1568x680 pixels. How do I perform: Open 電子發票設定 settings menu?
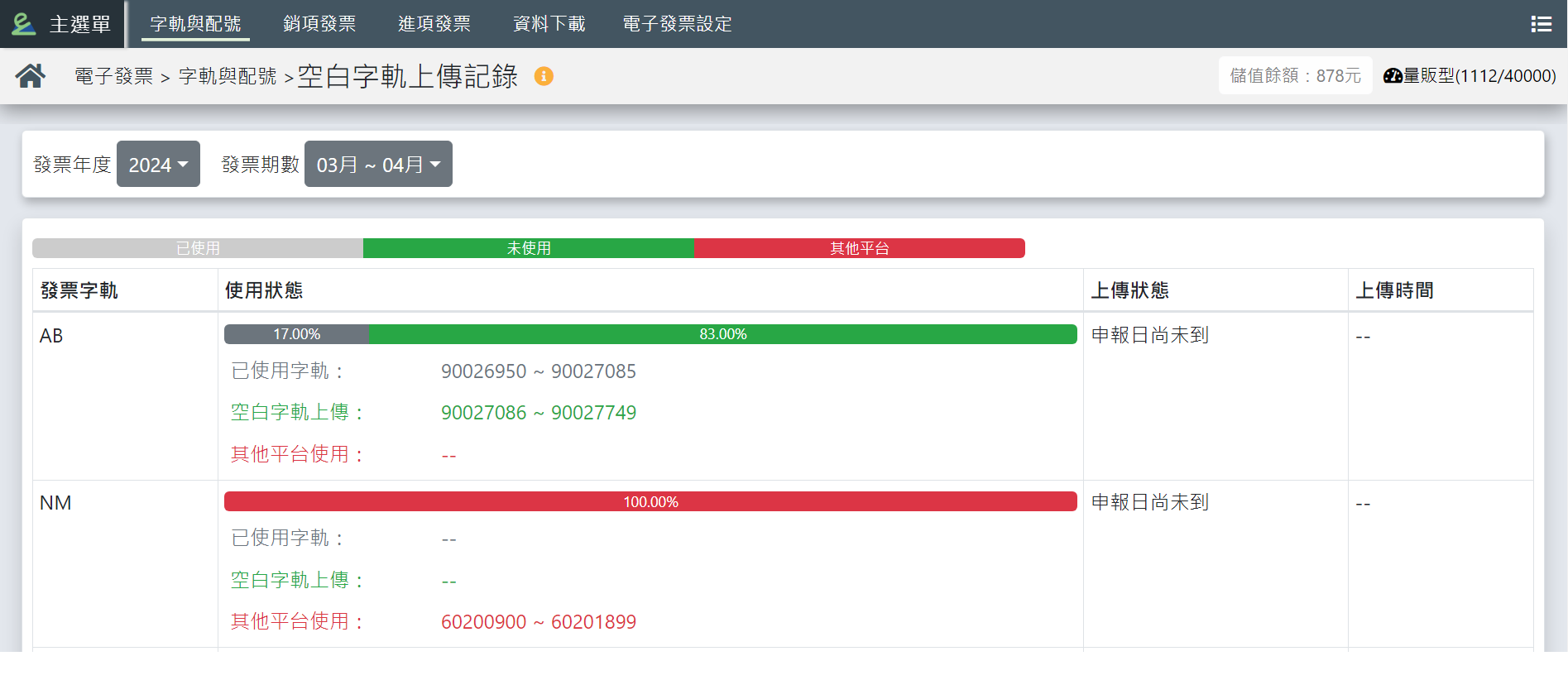pos(677,24)
